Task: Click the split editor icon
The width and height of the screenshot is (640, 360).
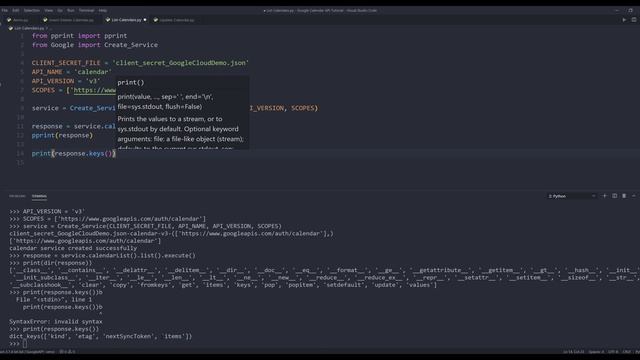Action: pyautogui.click(x=633, y=20)
